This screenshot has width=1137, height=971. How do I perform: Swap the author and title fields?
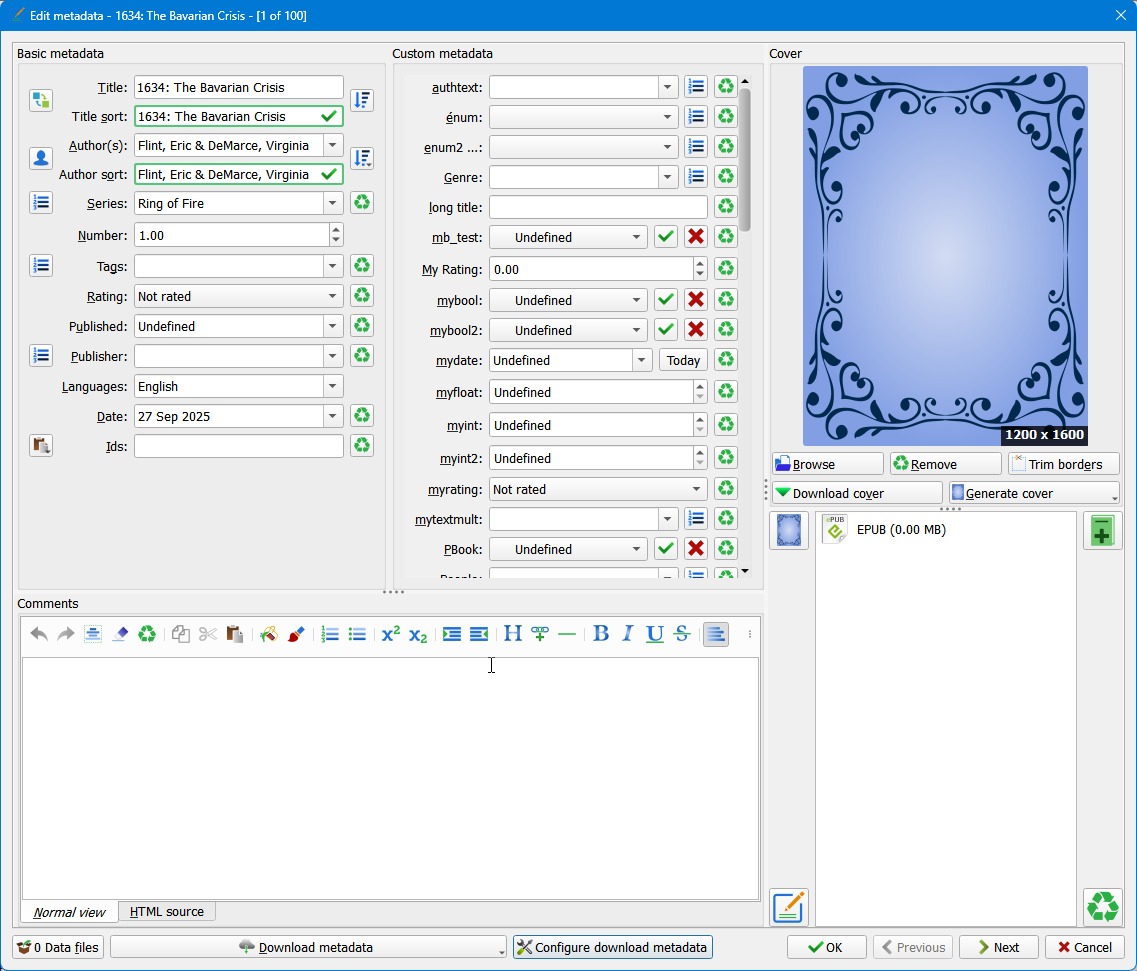pyautogui.click(x=40, y=100)
